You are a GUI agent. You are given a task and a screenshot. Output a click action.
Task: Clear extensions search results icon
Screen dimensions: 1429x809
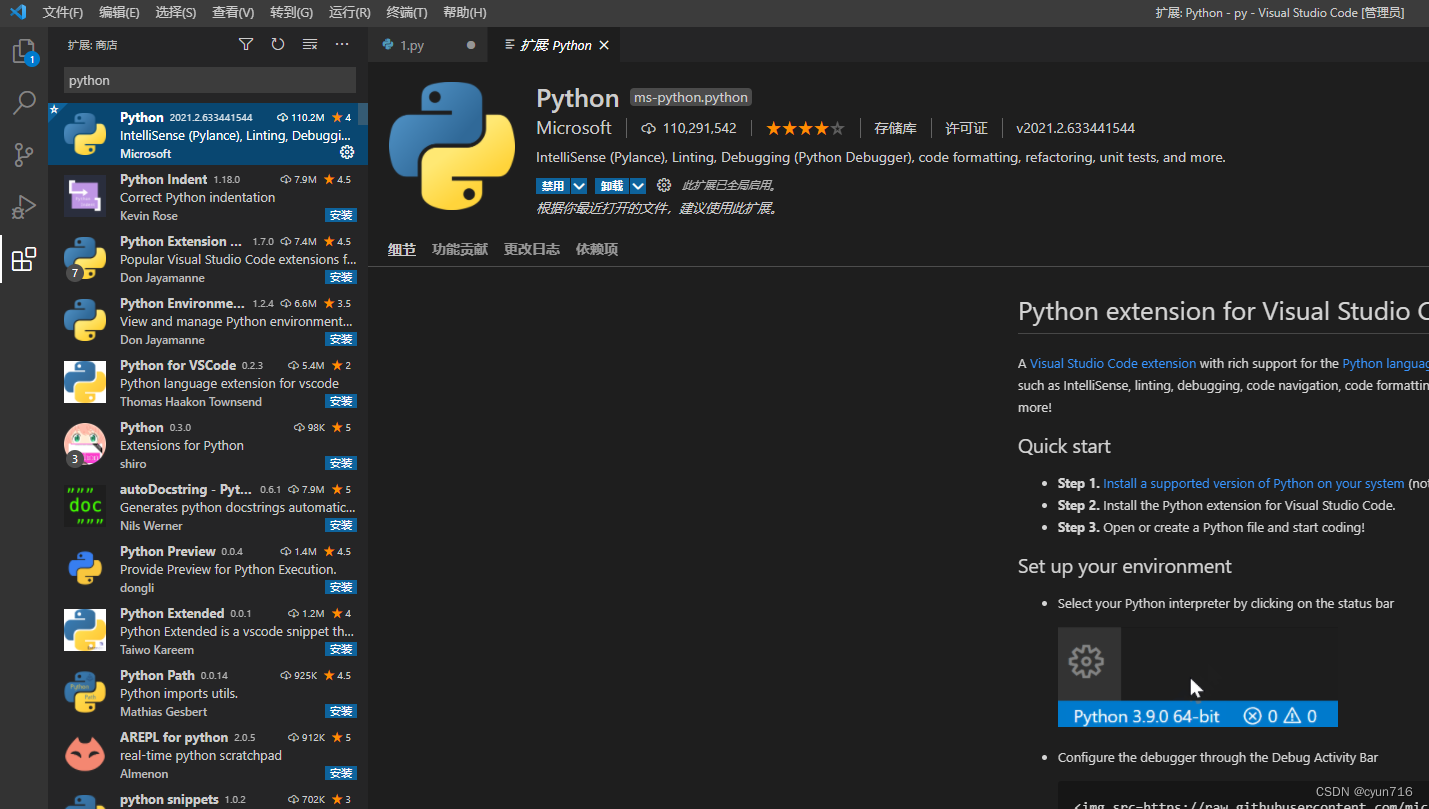[310, 44]
